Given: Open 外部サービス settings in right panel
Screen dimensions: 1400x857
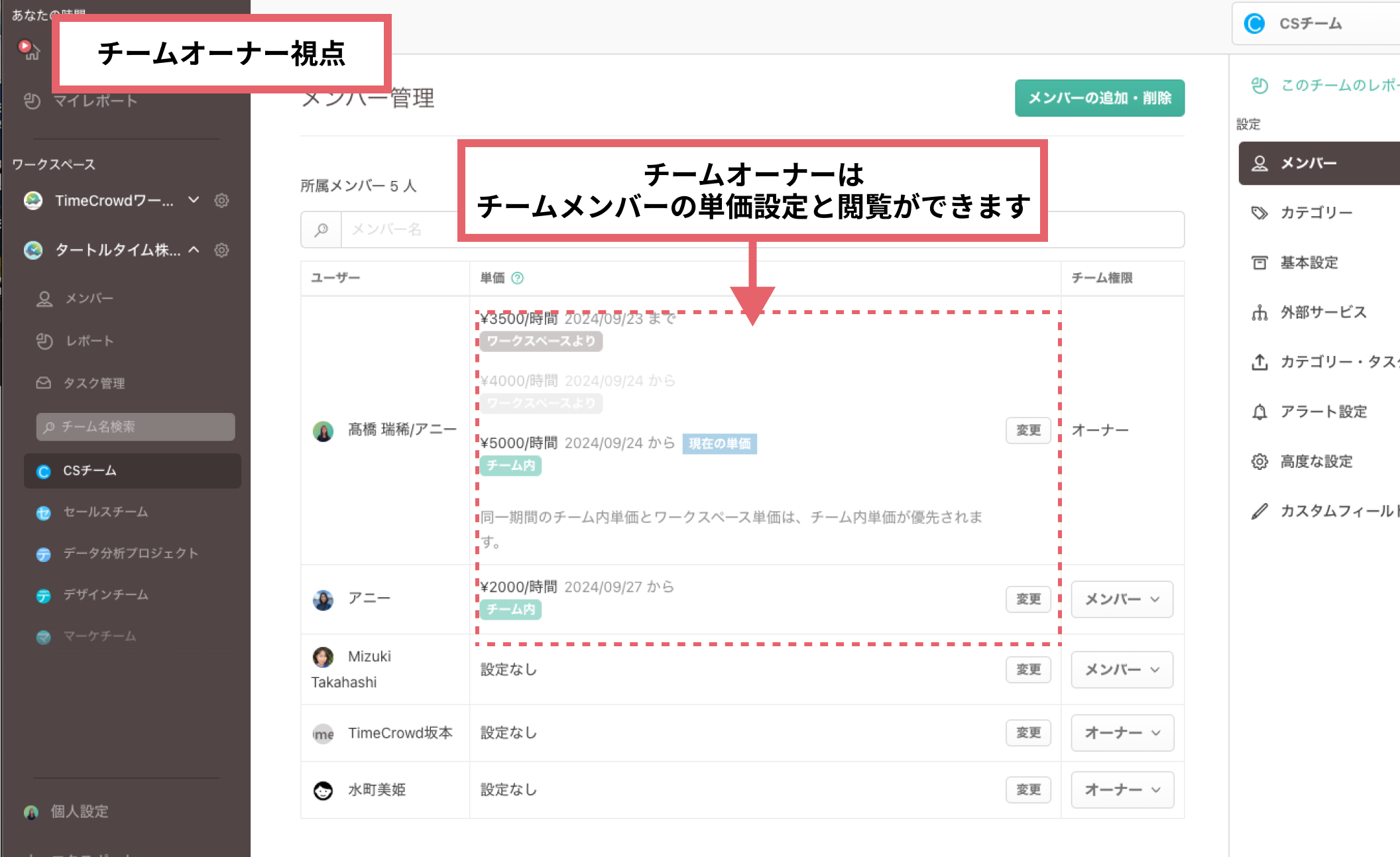Looking at the screenshot, I should [x=1322, y=312].
